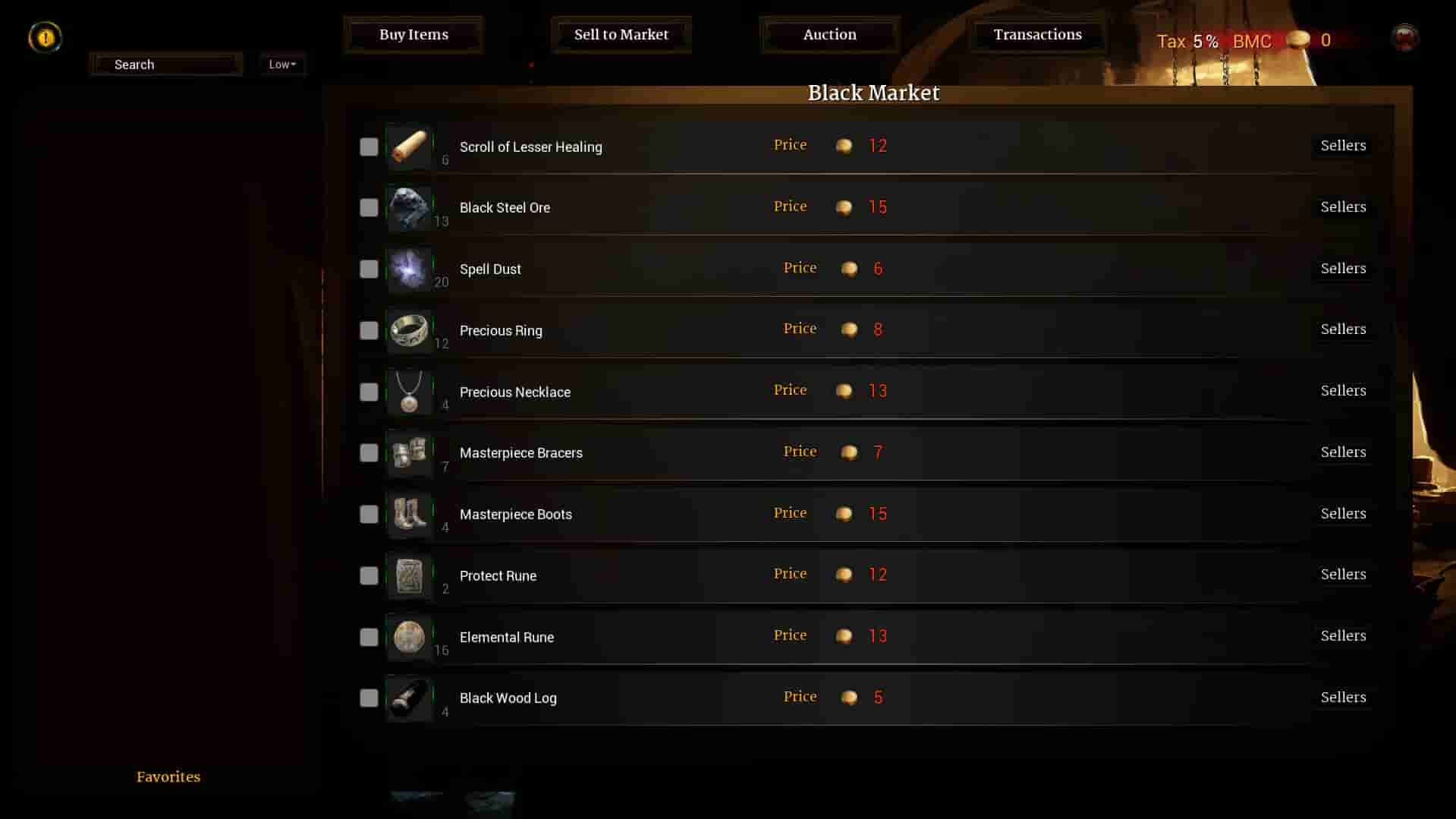Click the Spell Dust item icon
Image resolution: width=1456 pixels, height=819 pixels.
409,269
